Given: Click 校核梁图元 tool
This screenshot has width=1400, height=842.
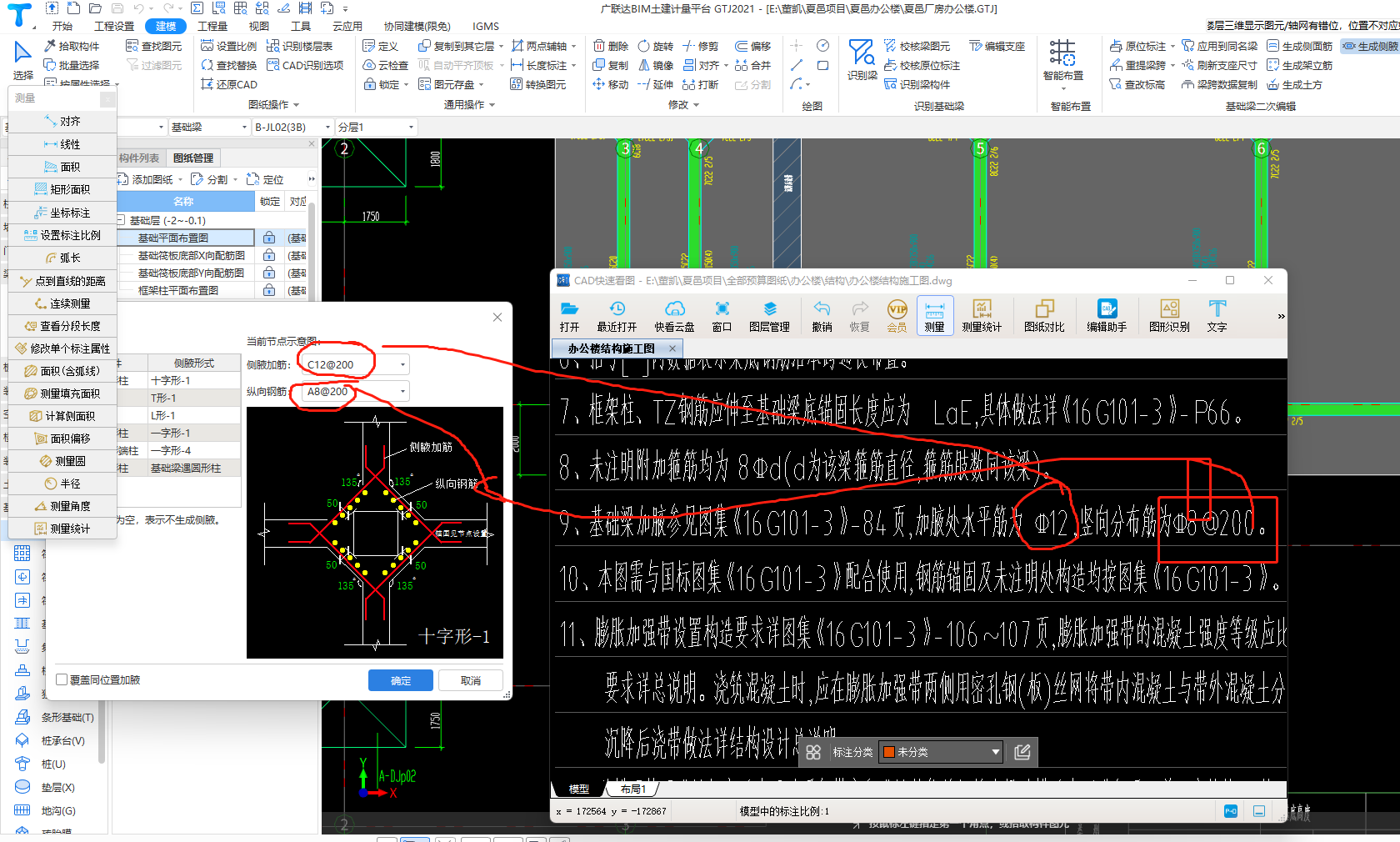Looking at the screenshot, I should [917, 46].
